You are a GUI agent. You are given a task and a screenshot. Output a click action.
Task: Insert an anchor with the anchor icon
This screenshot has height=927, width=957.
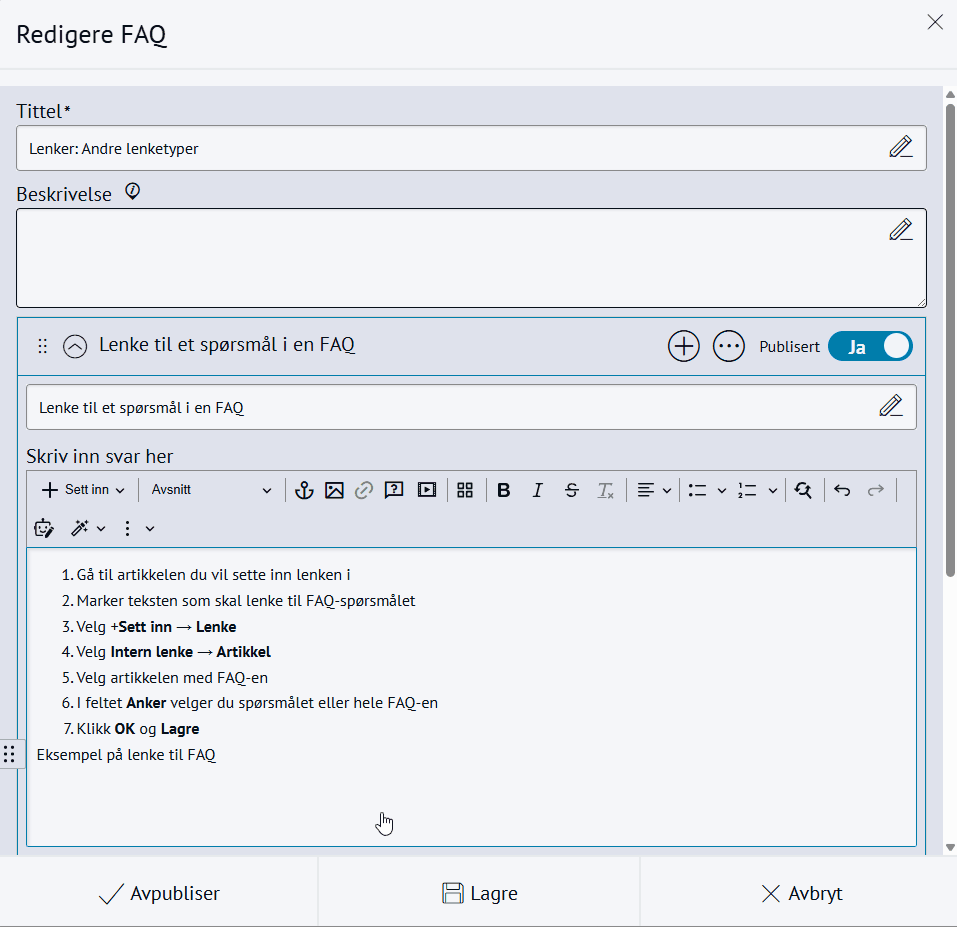tap(304, 490)
